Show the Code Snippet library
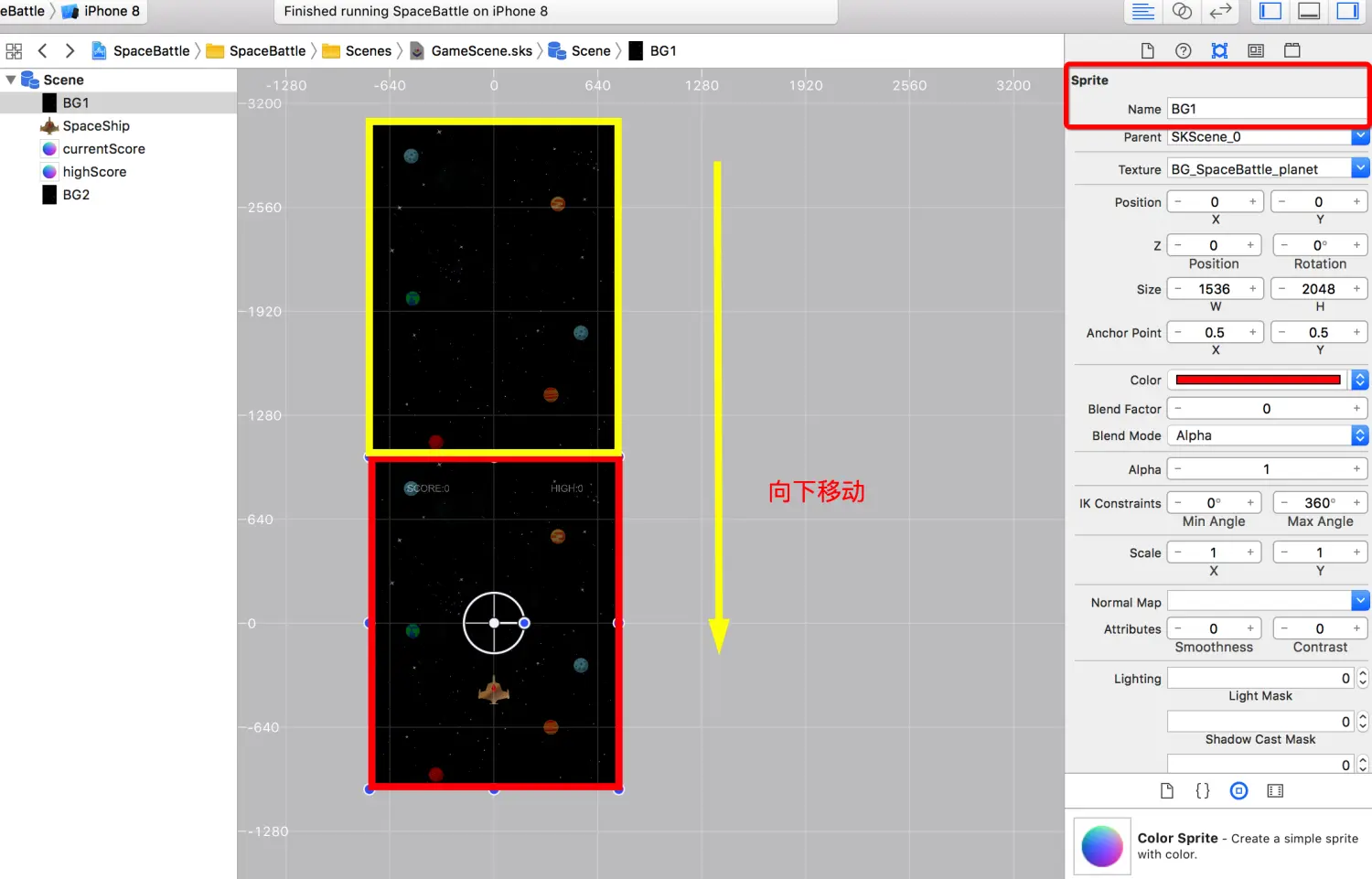The image size is (1372, 879). [1203, 791]
